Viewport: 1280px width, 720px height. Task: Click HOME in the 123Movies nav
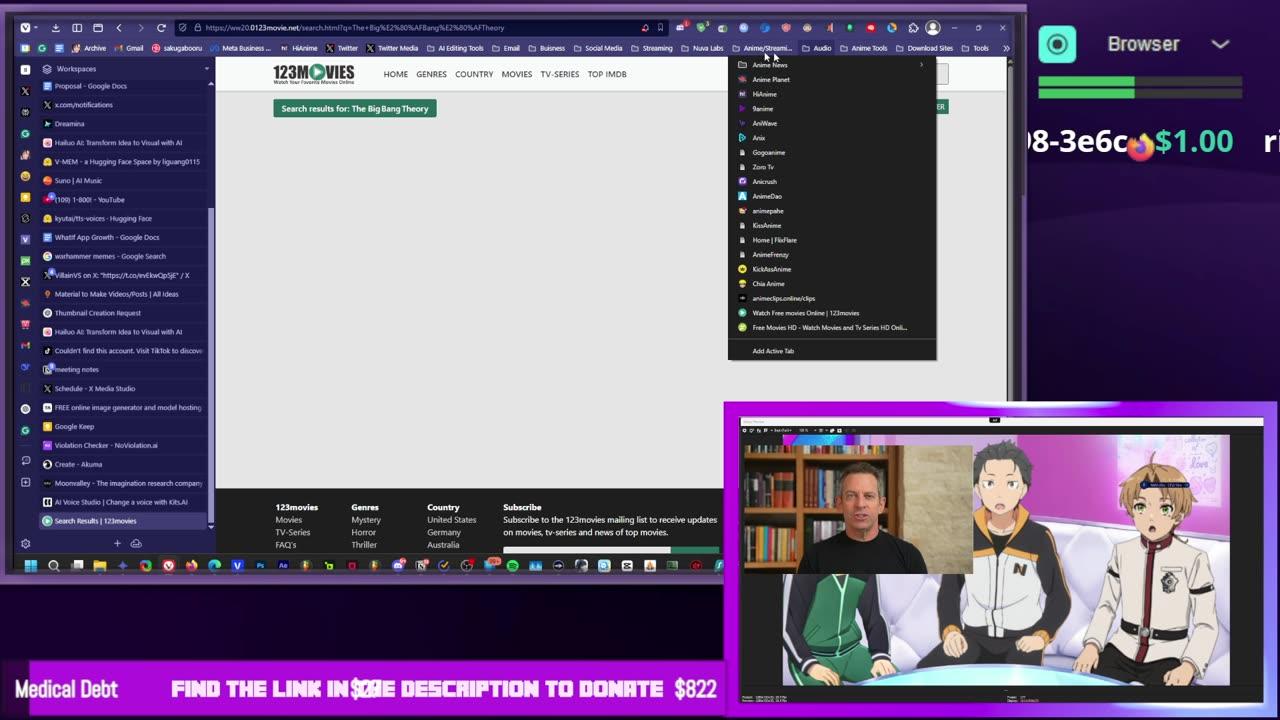(395, 74)
